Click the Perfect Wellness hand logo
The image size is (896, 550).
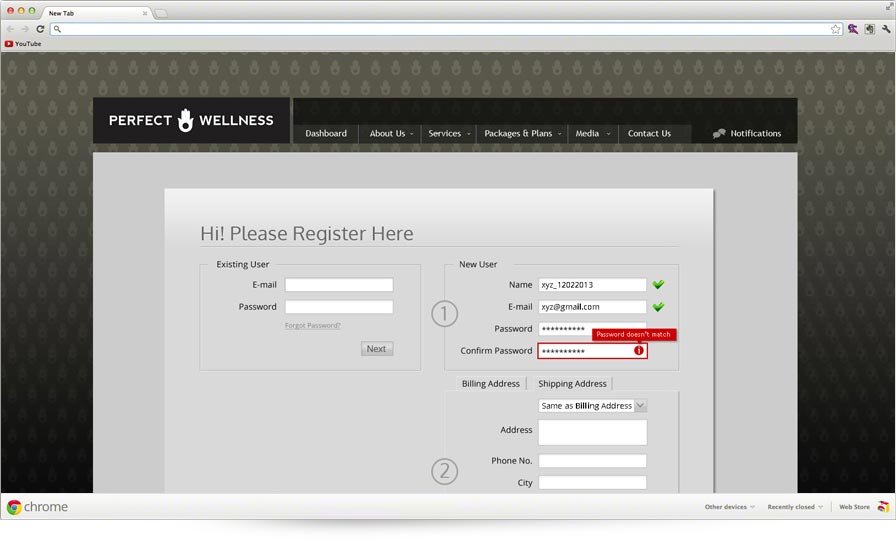tap(185, 120)
